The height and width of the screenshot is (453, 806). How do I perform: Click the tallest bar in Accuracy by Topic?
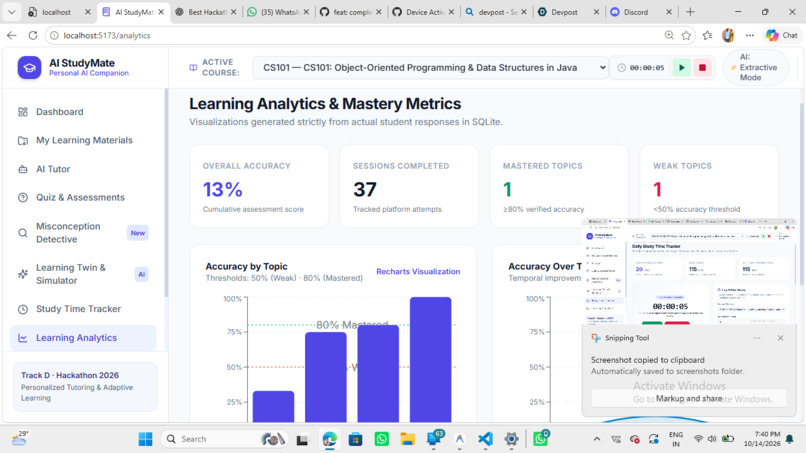pos(430,360)
